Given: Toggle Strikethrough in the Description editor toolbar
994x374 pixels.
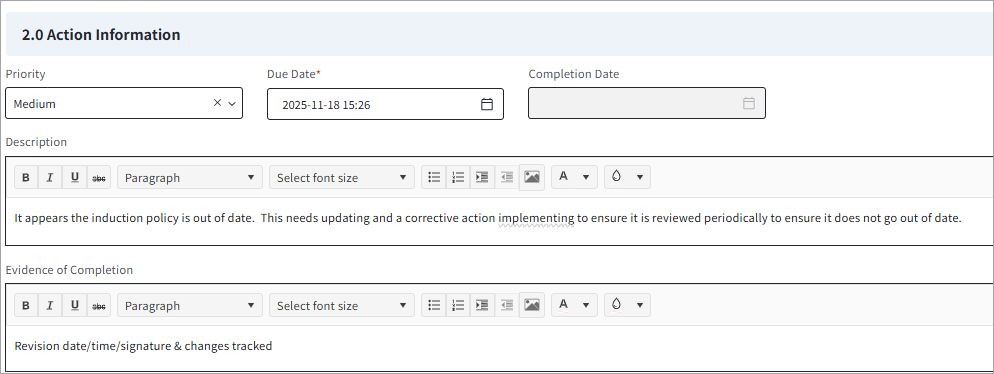Looking at the screenshot, I should pyautogui.click(x=99, y=177).
